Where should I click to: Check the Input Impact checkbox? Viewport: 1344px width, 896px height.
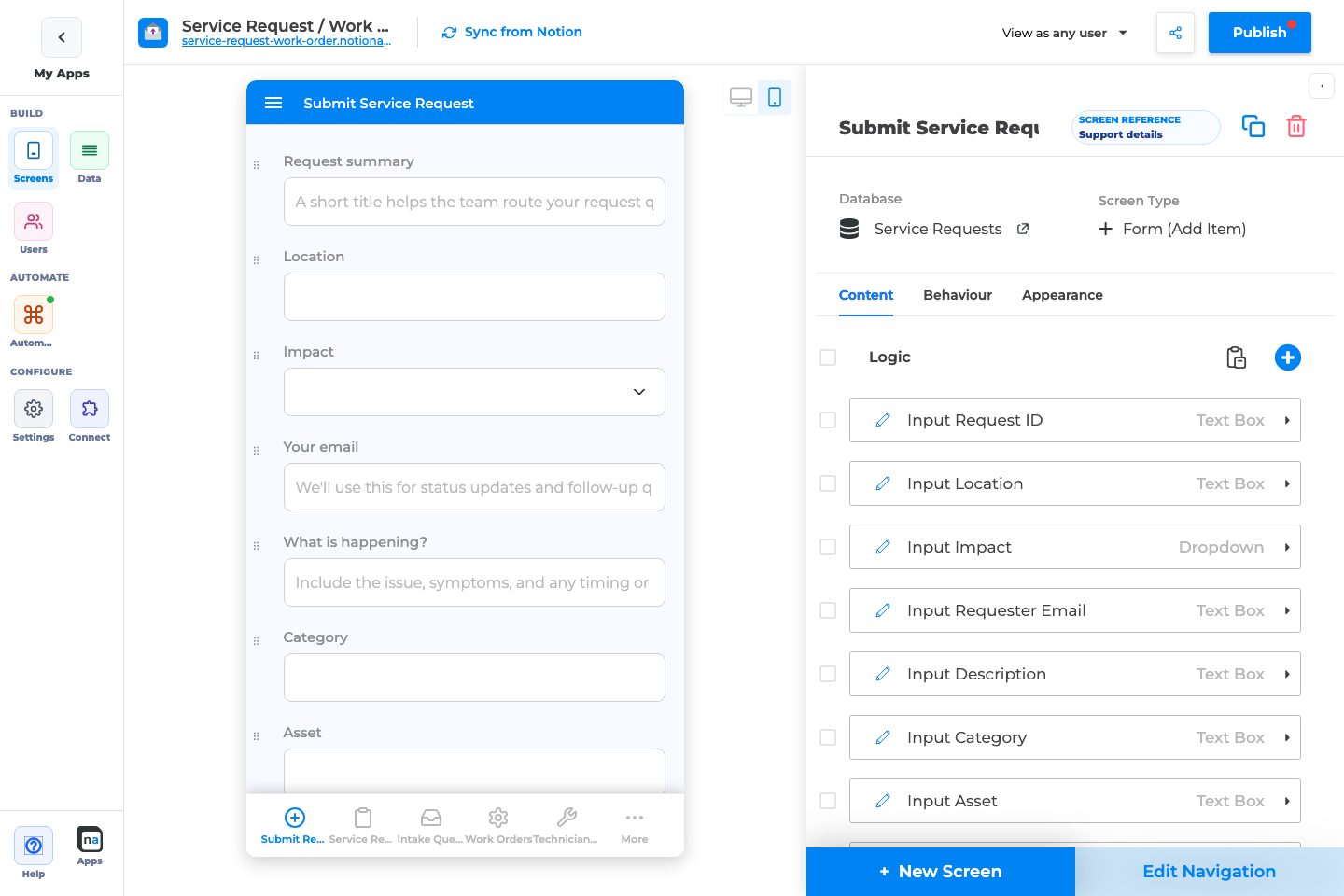828,547
